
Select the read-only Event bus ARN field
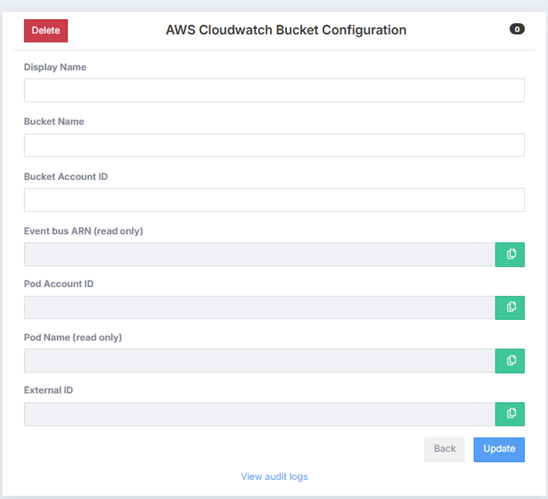tap(259, 254)
